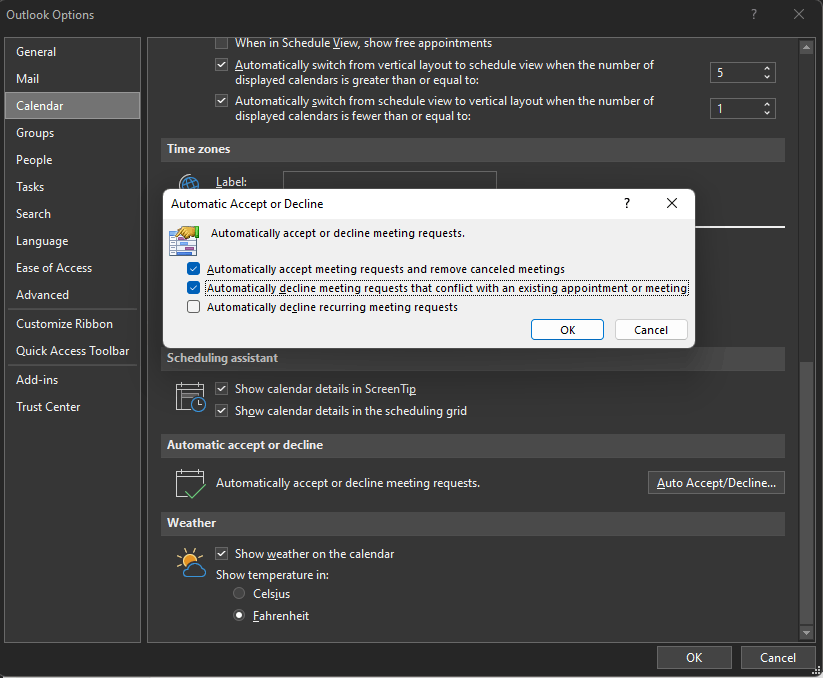Click OK in Outlook Options window

[694, 658]
